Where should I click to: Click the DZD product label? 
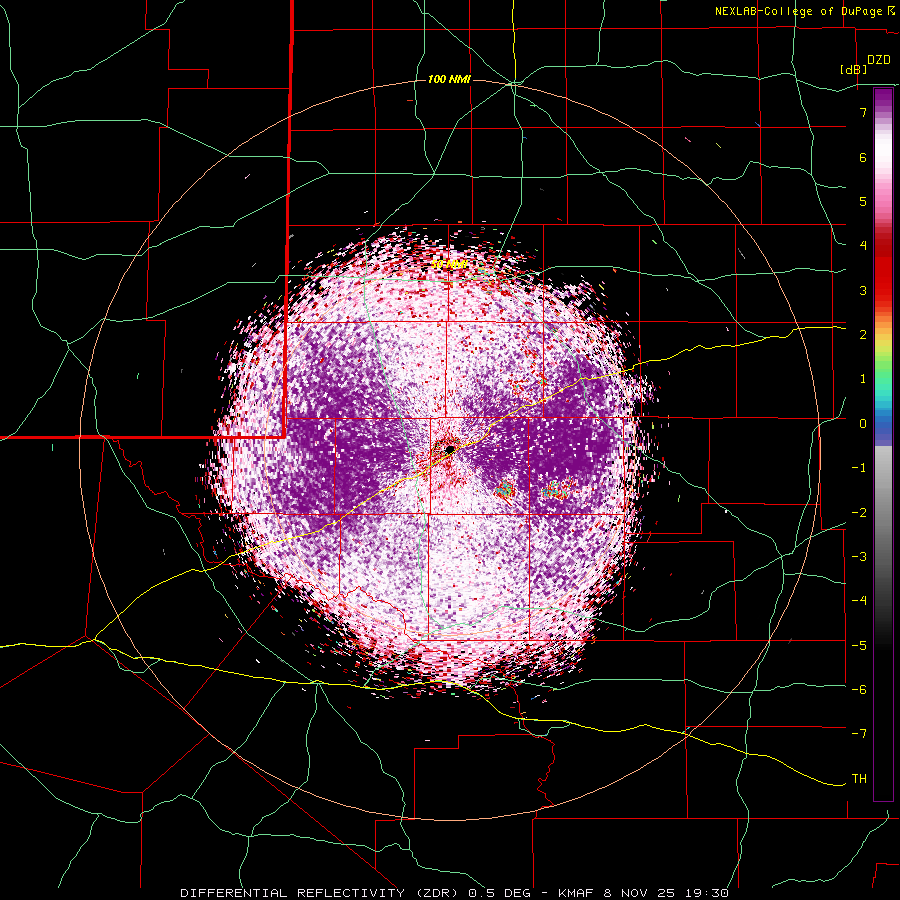pos(878,60)
